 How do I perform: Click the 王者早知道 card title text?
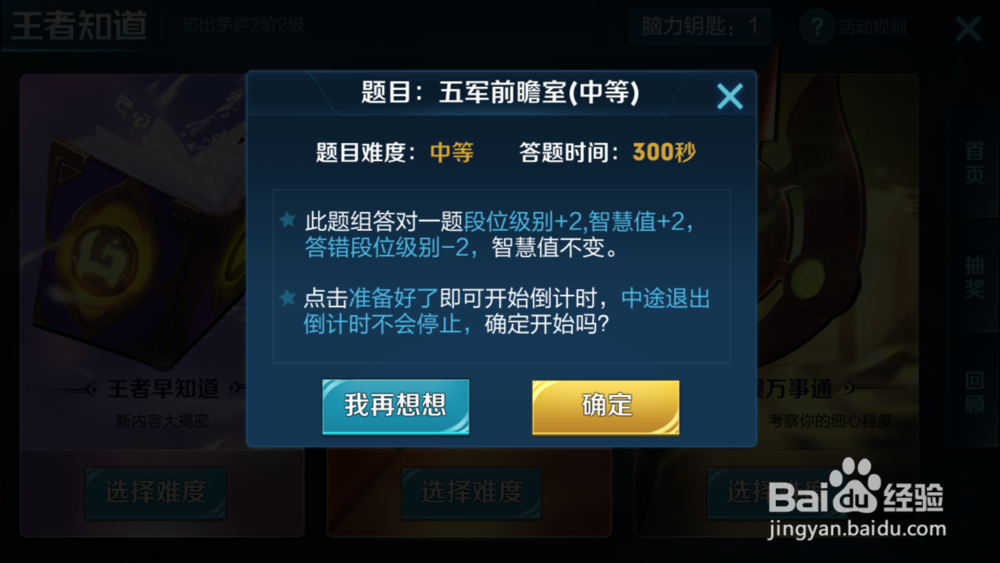click(x=163, y=388)
